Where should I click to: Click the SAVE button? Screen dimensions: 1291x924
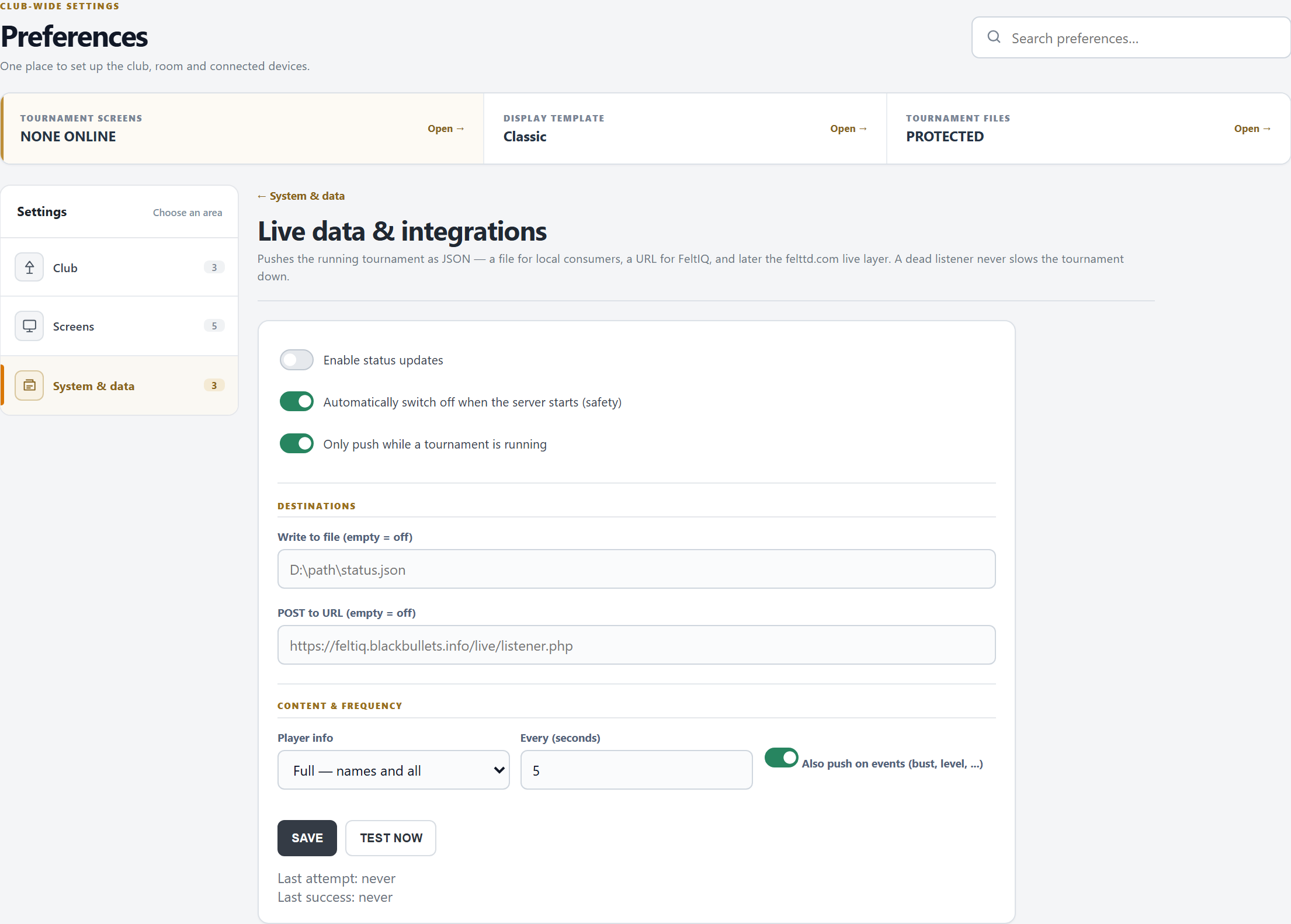tap(307, 838)
